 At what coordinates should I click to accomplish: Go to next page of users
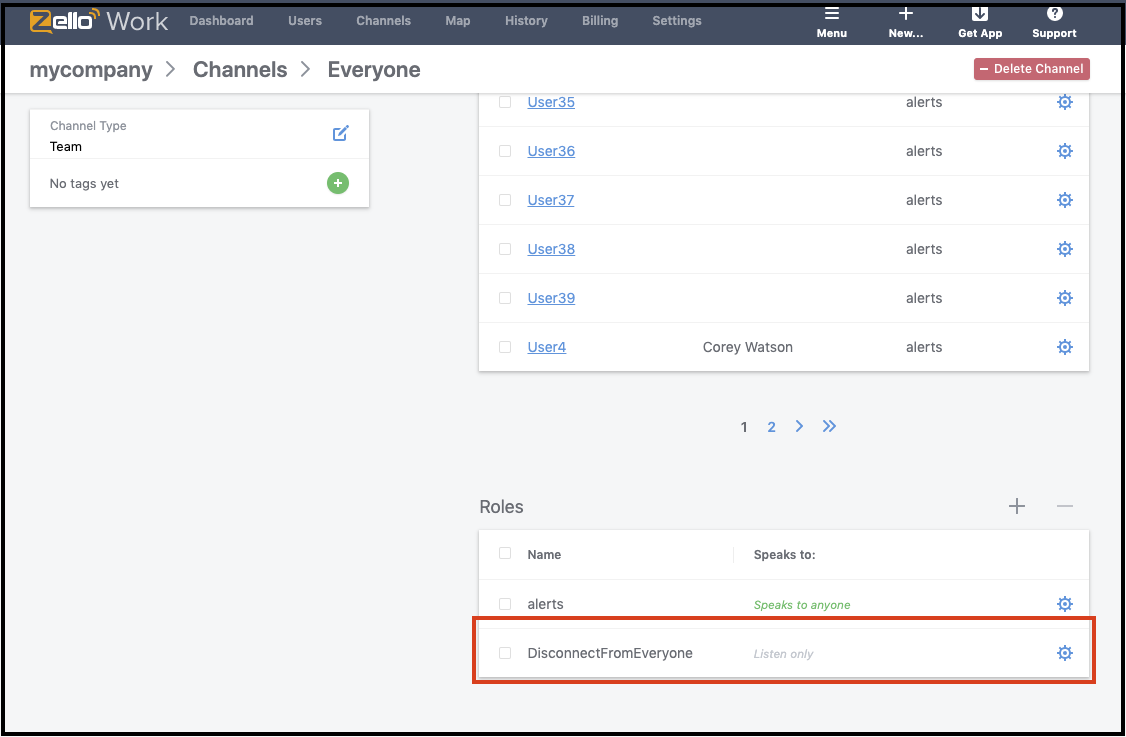point(799,426)
